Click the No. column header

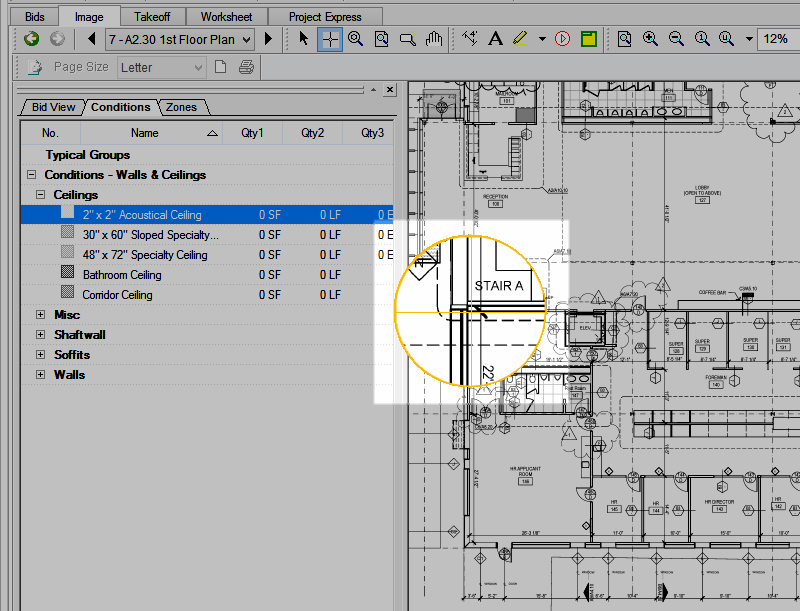click(x=50, y=133)
